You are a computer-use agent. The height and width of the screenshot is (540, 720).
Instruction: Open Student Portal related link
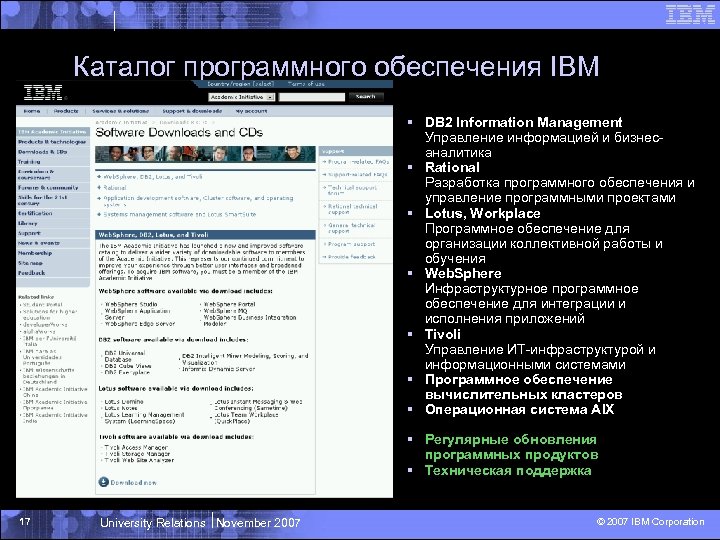pos(42,304)
